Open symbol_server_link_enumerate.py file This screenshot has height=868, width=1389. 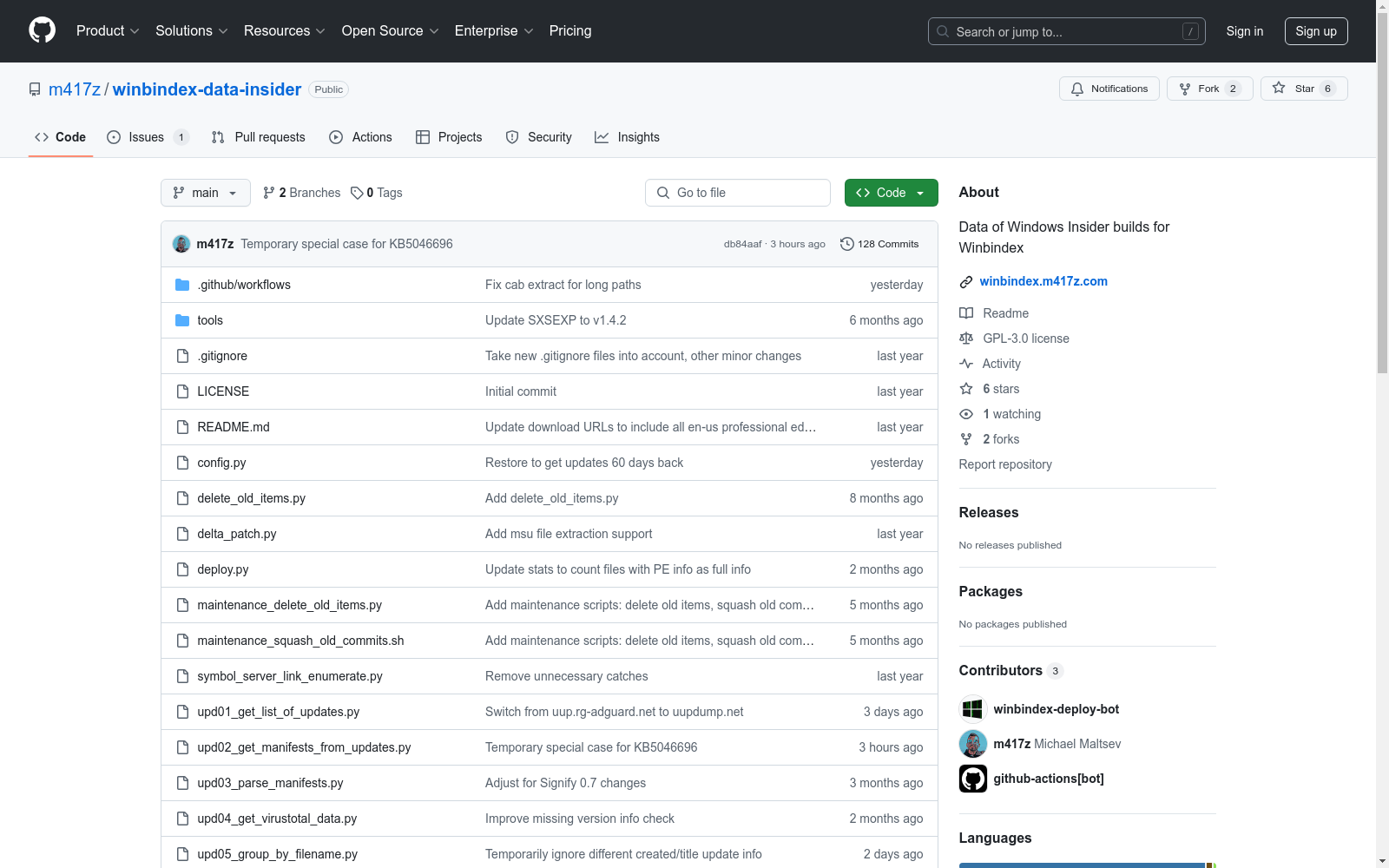pos(290,676)
